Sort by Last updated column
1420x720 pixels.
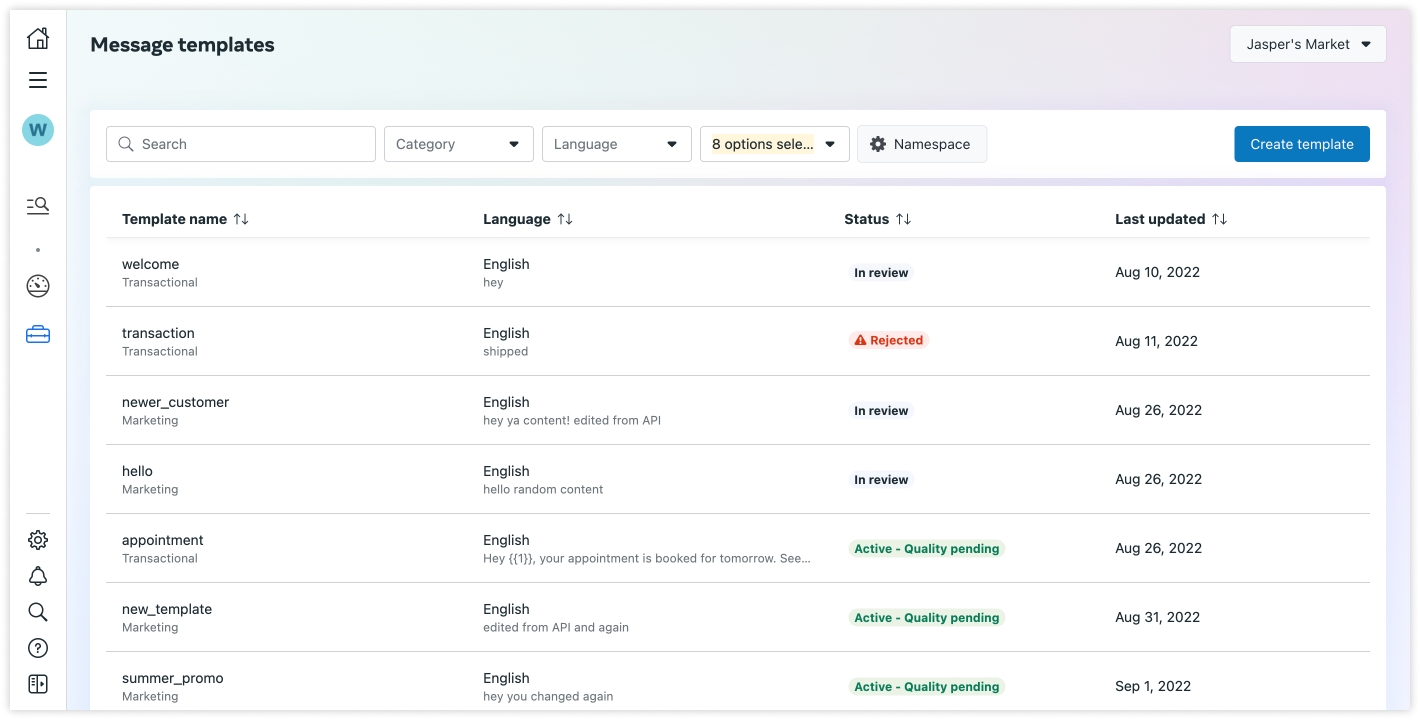(x=1219, y=219)
